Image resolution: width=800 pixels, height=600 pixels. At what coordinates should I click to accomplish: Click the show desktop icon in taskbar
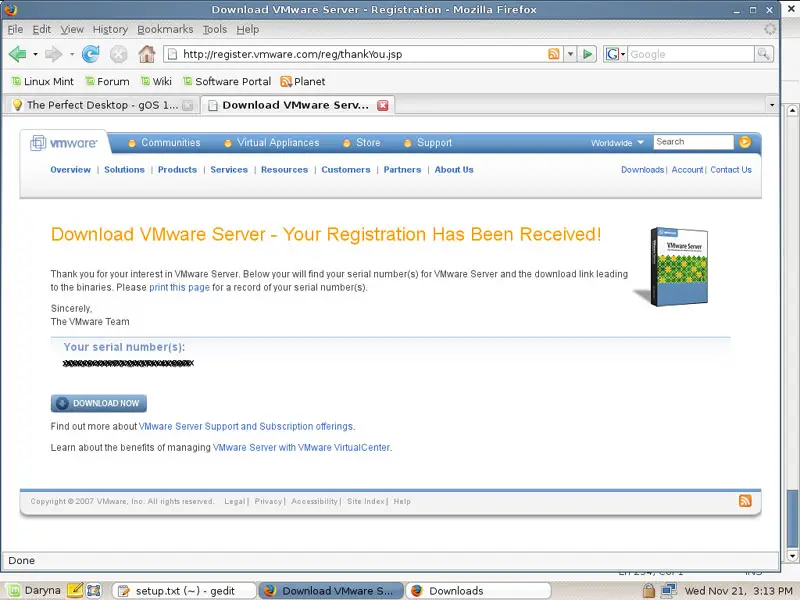pos(94,590)
